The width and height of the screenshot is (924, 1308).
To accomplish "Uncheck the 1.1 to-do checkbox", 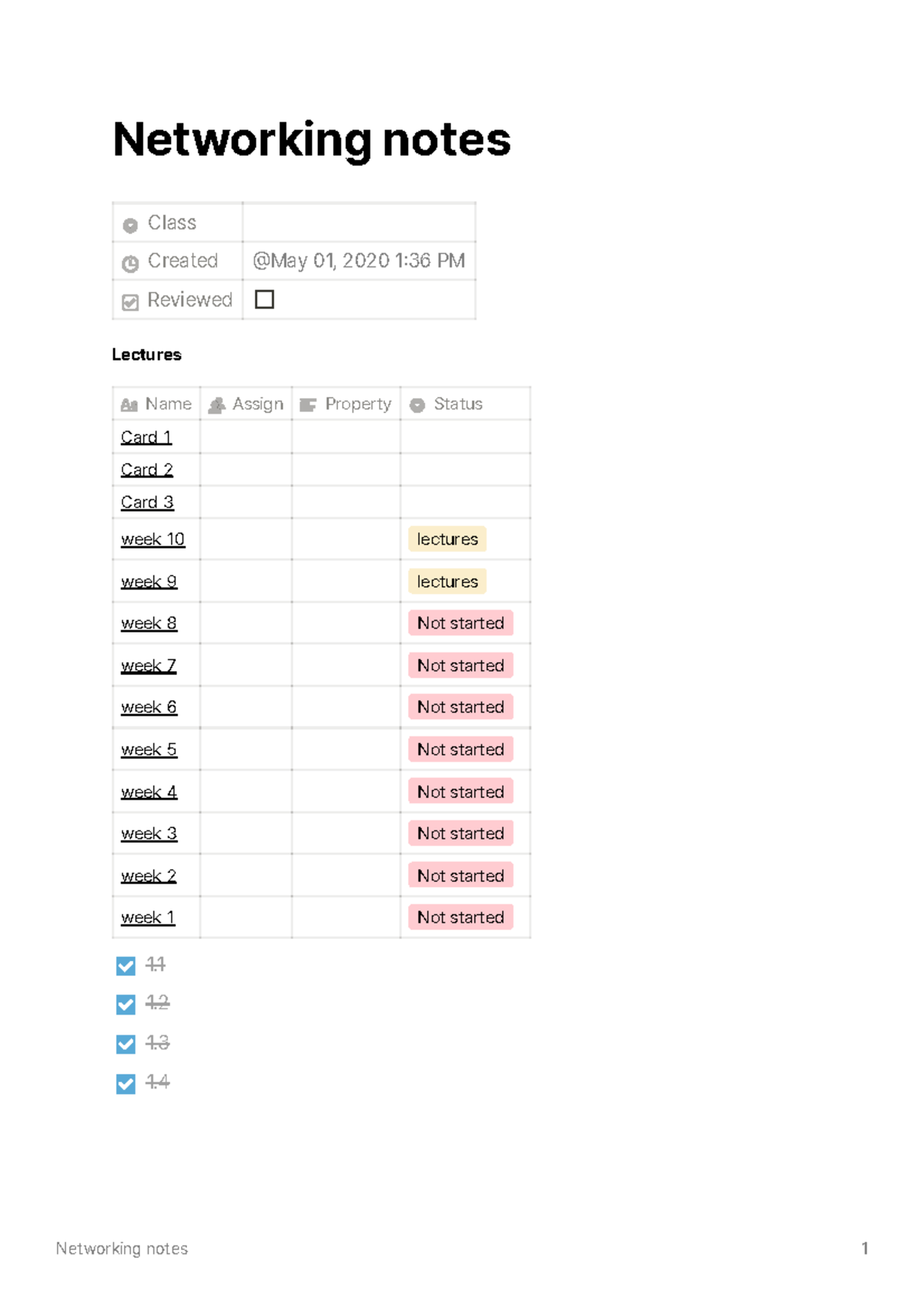I will click(x=126, y=966).
